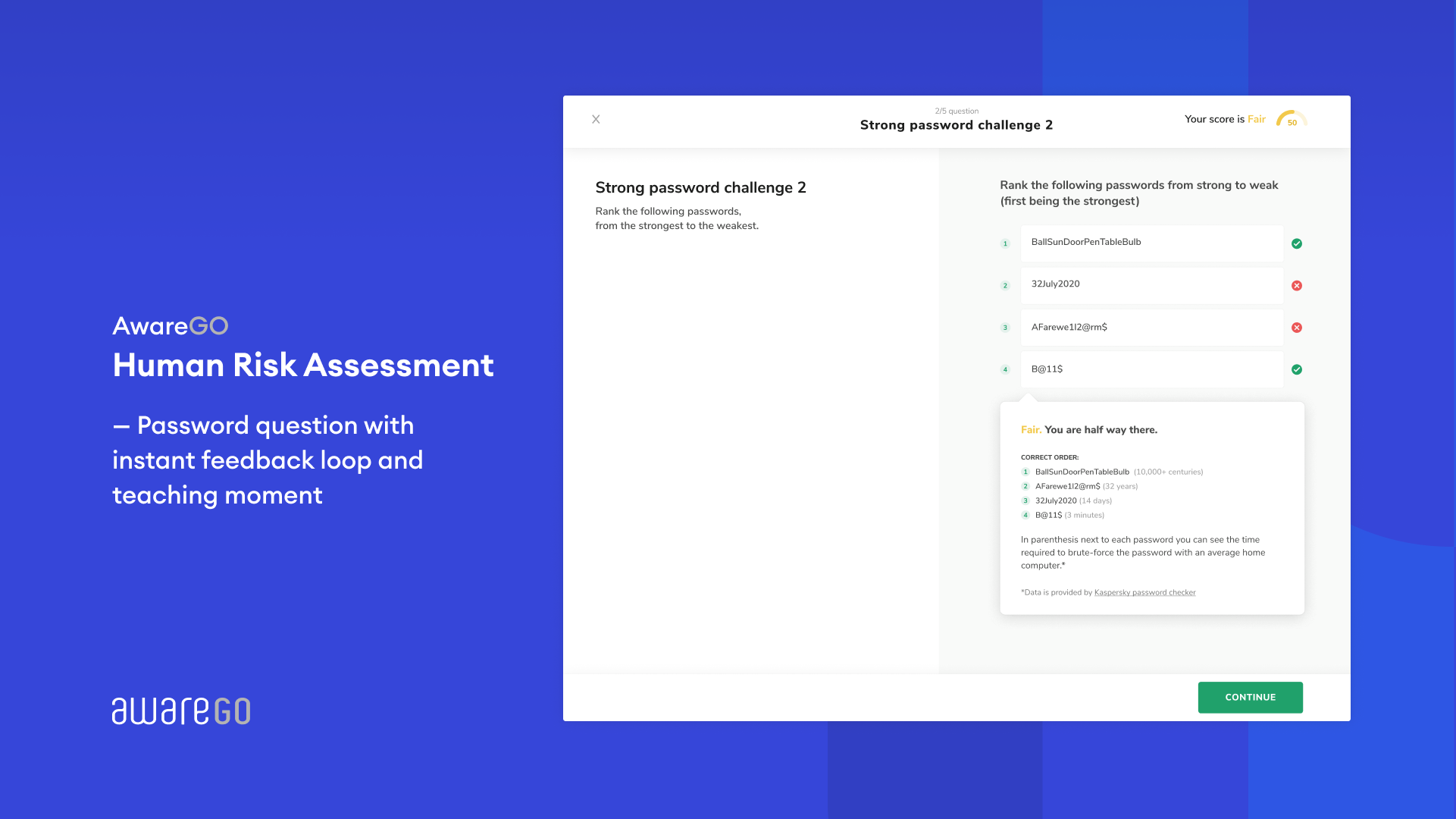Select the 32July2020 password card
Screen dimensions: 1456x819
[x=1151, y=285]
